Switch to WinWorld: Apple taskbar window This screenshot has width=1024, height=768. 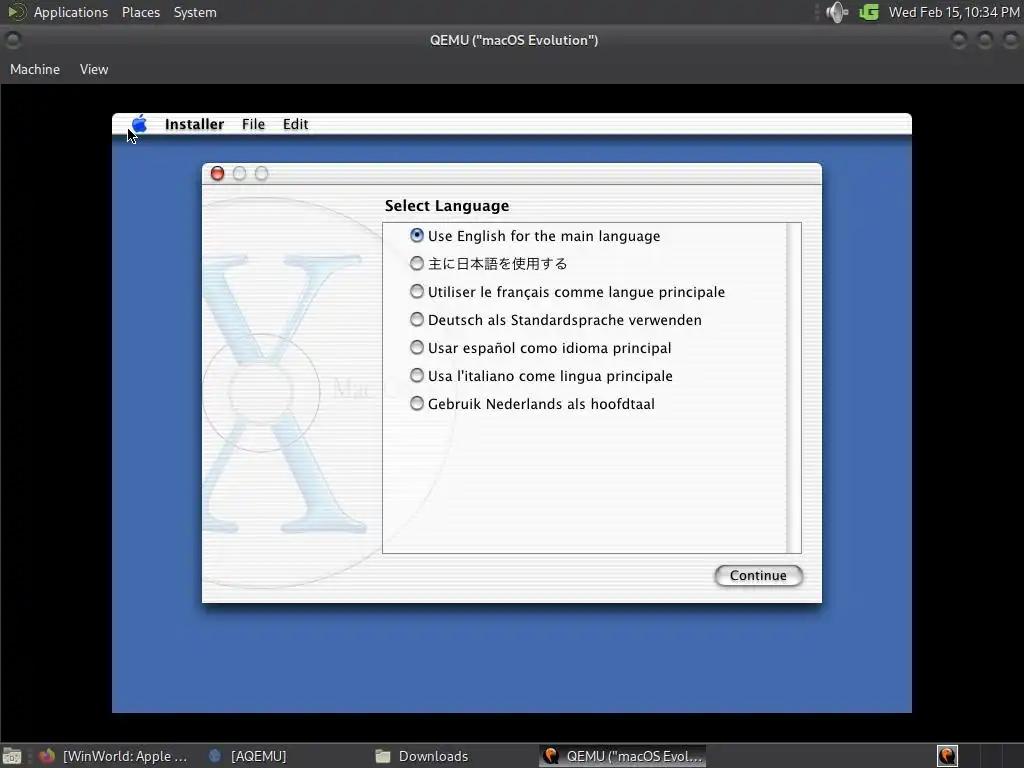(114, 756)
